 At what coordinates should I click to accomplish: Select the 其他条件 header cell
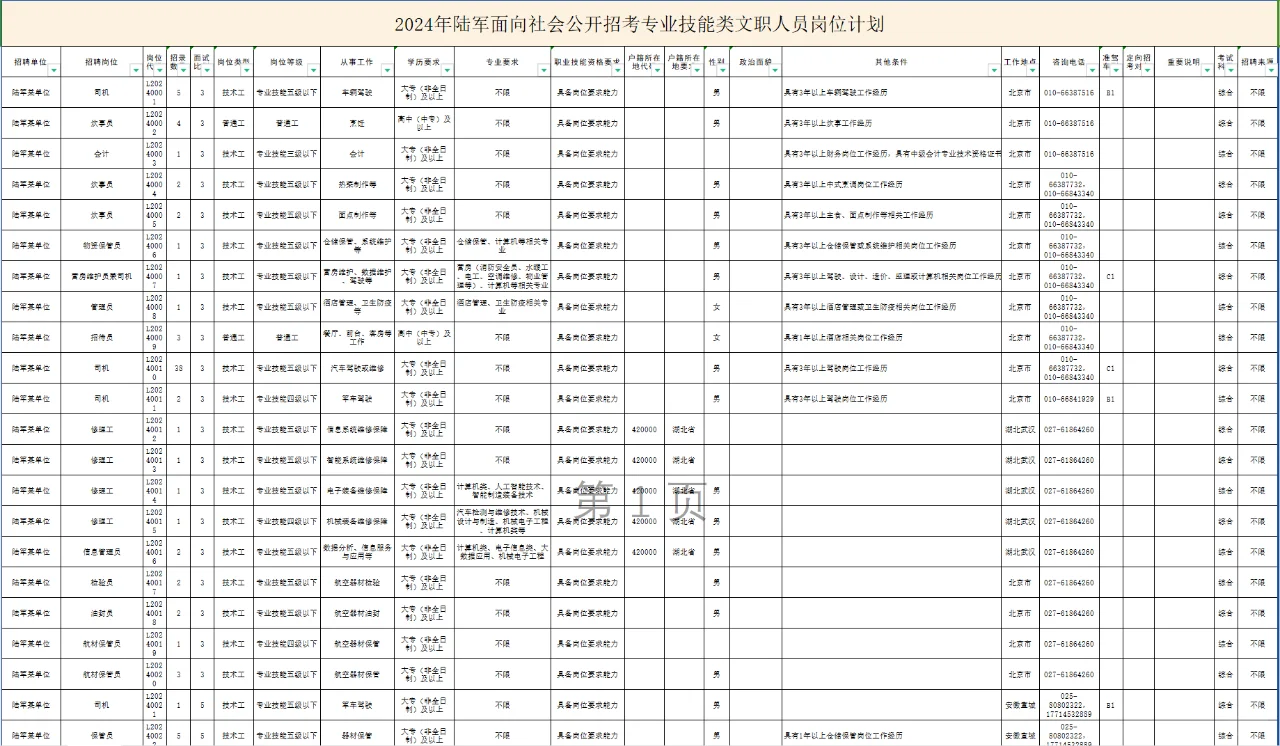[891, 62]
